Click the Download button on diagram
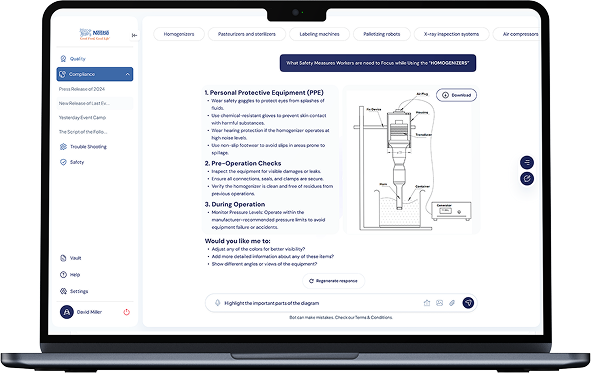Image resolution: width=591 pixels, height=373 pixels. point(456,95)
